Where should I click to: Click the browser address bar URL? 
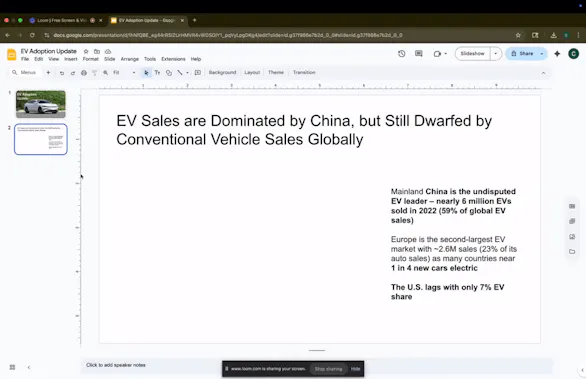(x=228, y=35)
